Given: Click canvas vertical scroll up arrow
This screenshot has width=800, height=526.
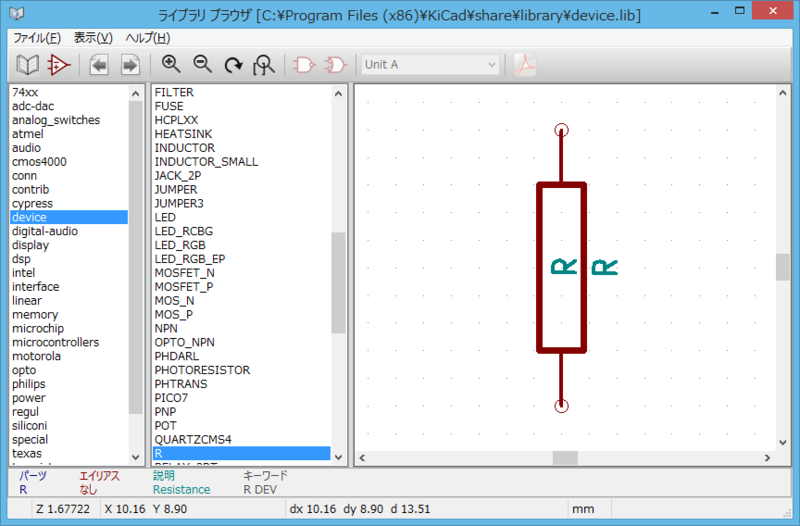Looking at the screenshot, I should pos(783,92).
